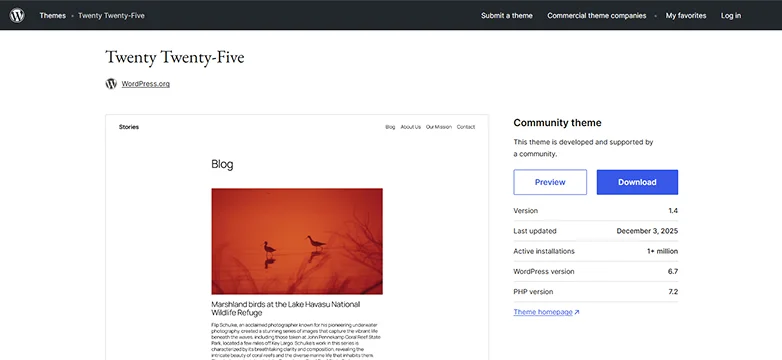
Task: Open the Themes breadcrumb link
Action: [52, 15]
